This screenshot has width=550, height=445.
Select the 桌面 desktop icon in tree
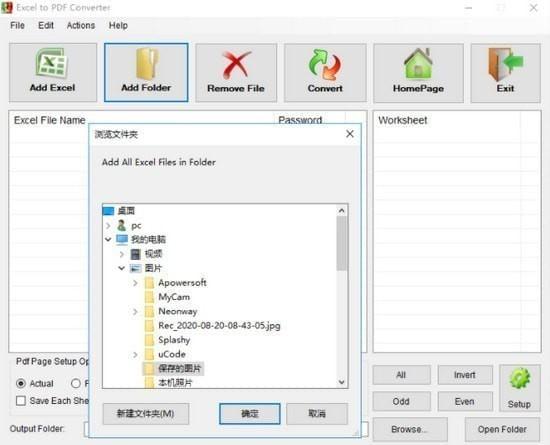[108, 211]
